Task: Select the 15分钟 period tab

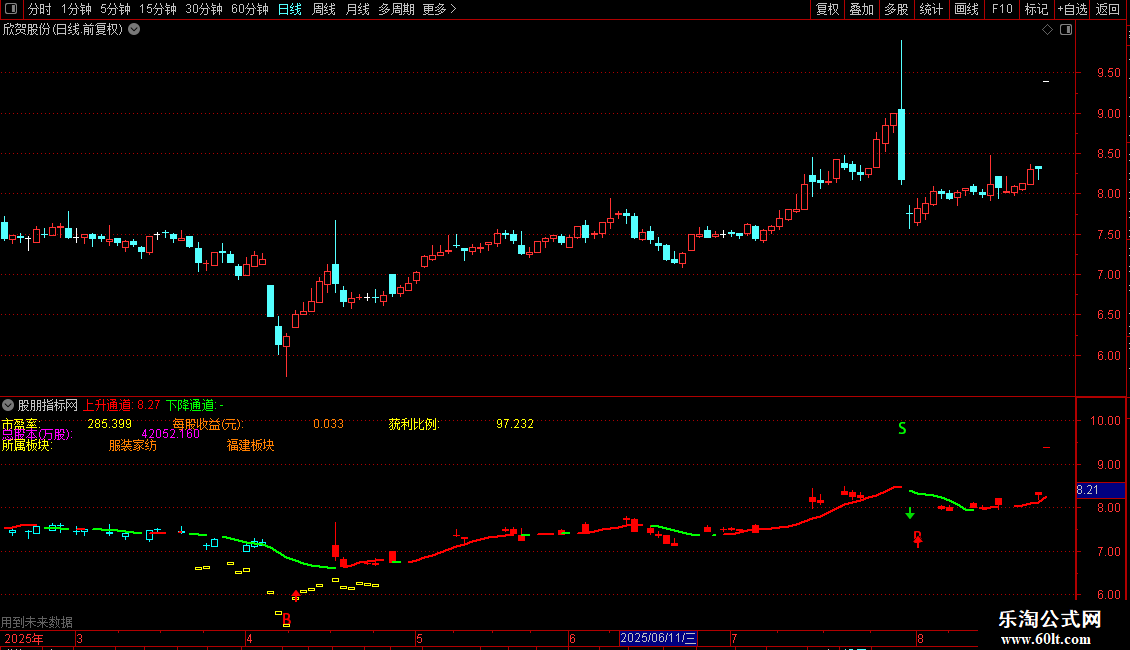Action: (157, 9)
